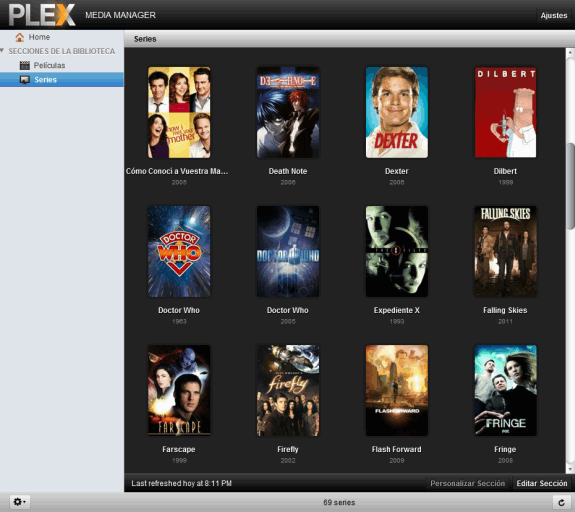This screenshot has height=512, width=575.
Task: Click 'Last refreshed hoy at 8:11 PM' text
Action: tap(182, 483)
